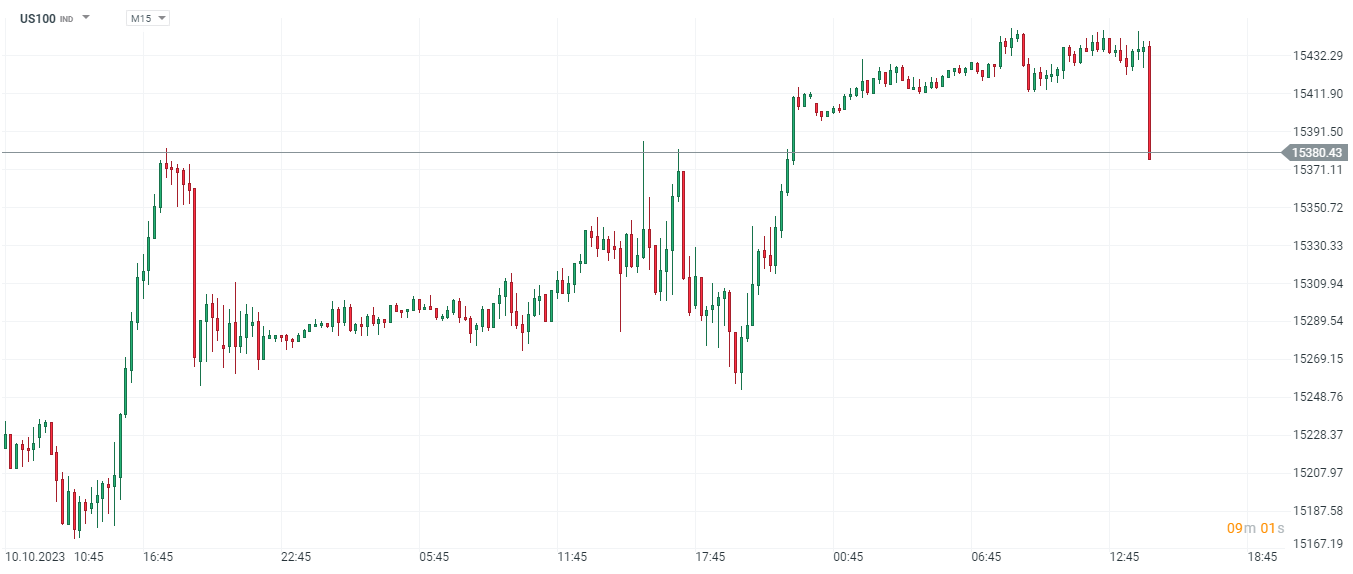Select the 05:45 time axis marker
Screen dimensions: 1353x574
[434, 557]
